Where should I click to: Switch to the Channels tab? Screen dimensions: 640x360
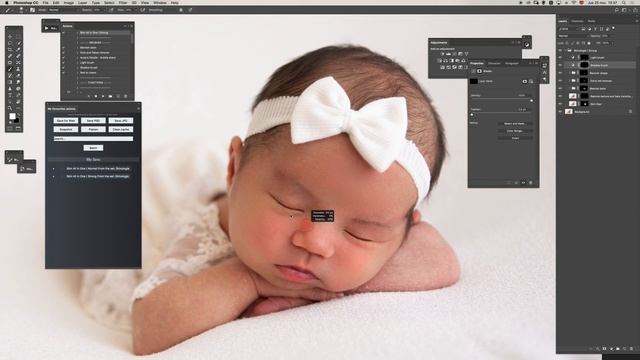pyautogui.click(x=578, y=21)
